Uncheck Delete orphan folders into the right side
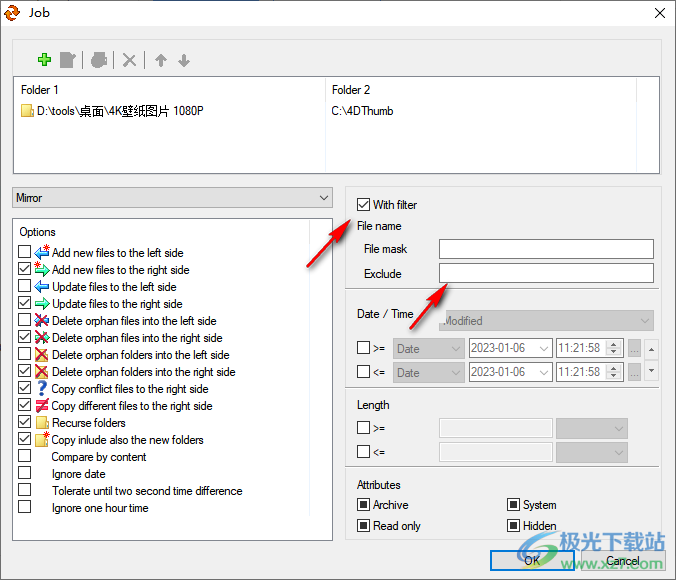Viewport: 676px width, 580px height. [x=25, y=371]
